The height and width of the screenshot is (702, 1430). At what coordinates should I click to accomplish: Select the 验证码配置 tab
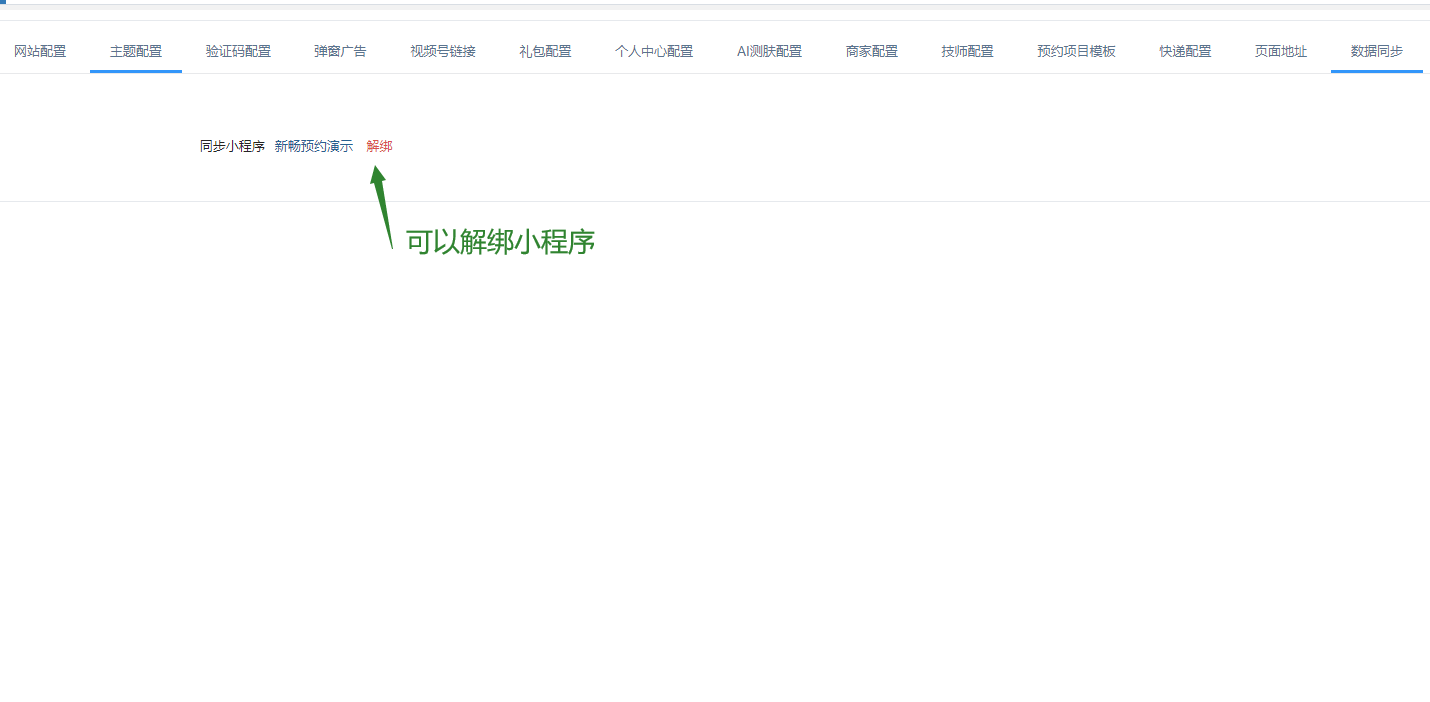click(x=238, y=51)
